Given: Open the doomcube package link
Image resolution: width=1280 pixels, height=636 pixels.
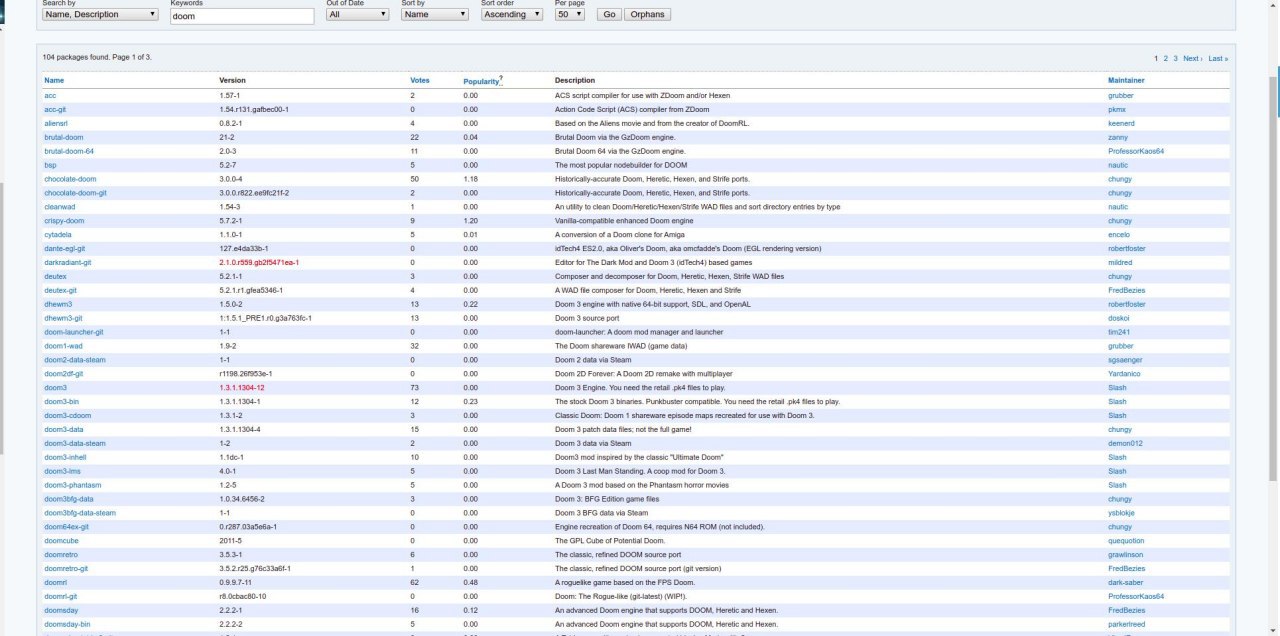Looking at the screenshot, I should [61, 541].
